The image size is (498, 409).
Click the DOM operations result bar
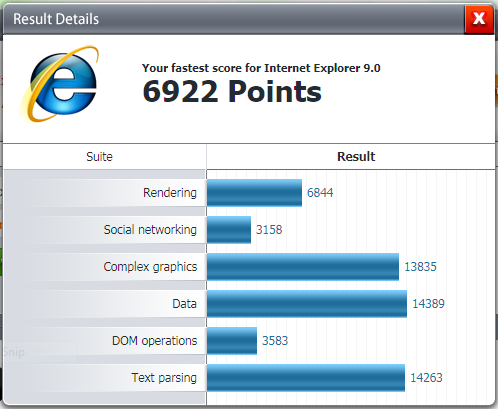tap(232, 341)
